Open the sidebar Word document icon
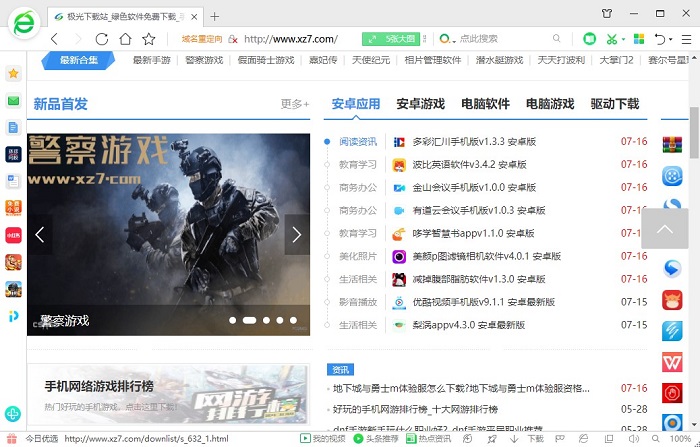Image resolution: width=700 pixels, height=447 pixels. tap(13, 181)
